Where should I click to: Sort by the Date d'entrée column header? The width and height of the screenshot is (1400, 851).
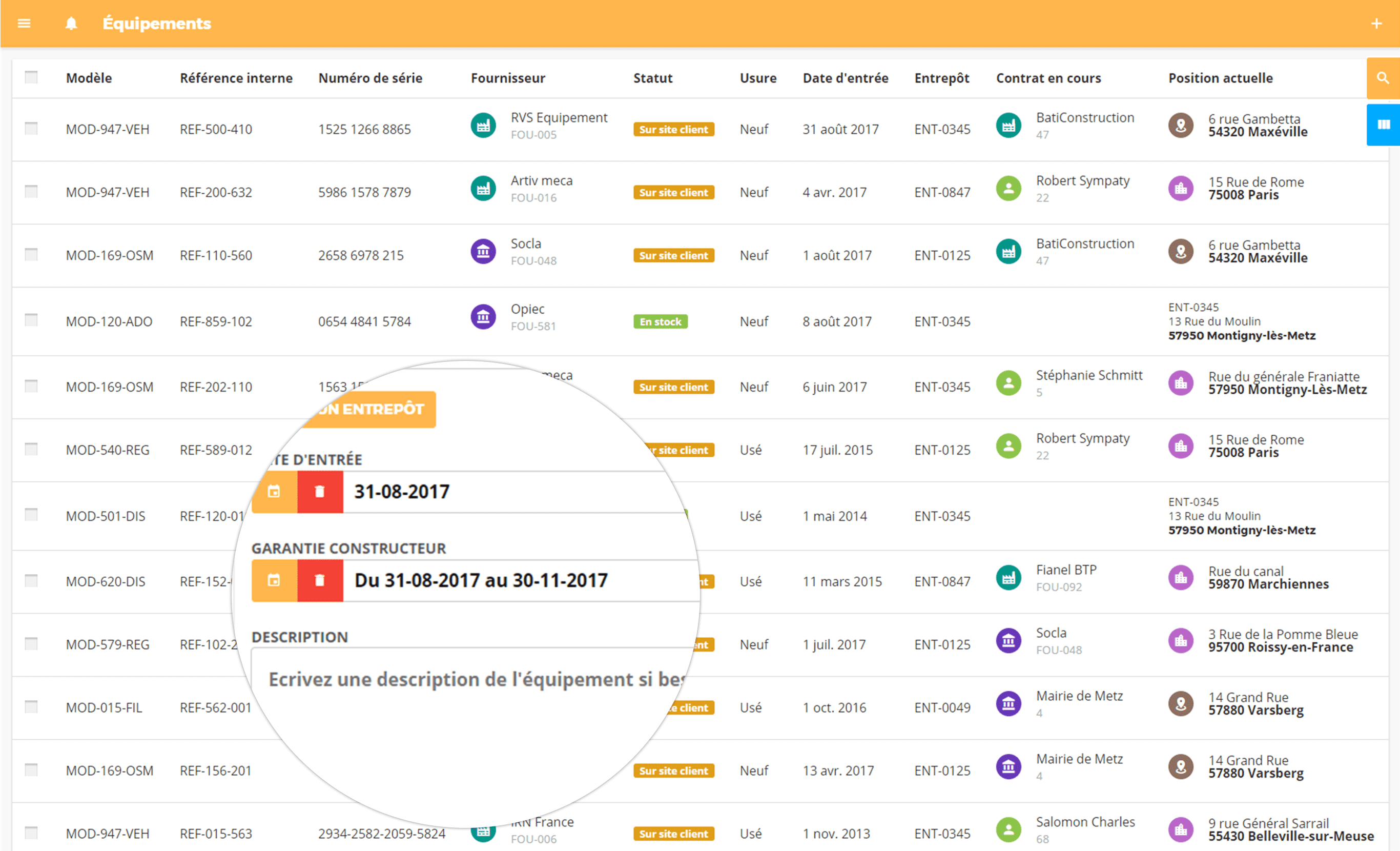pos(846,78)
